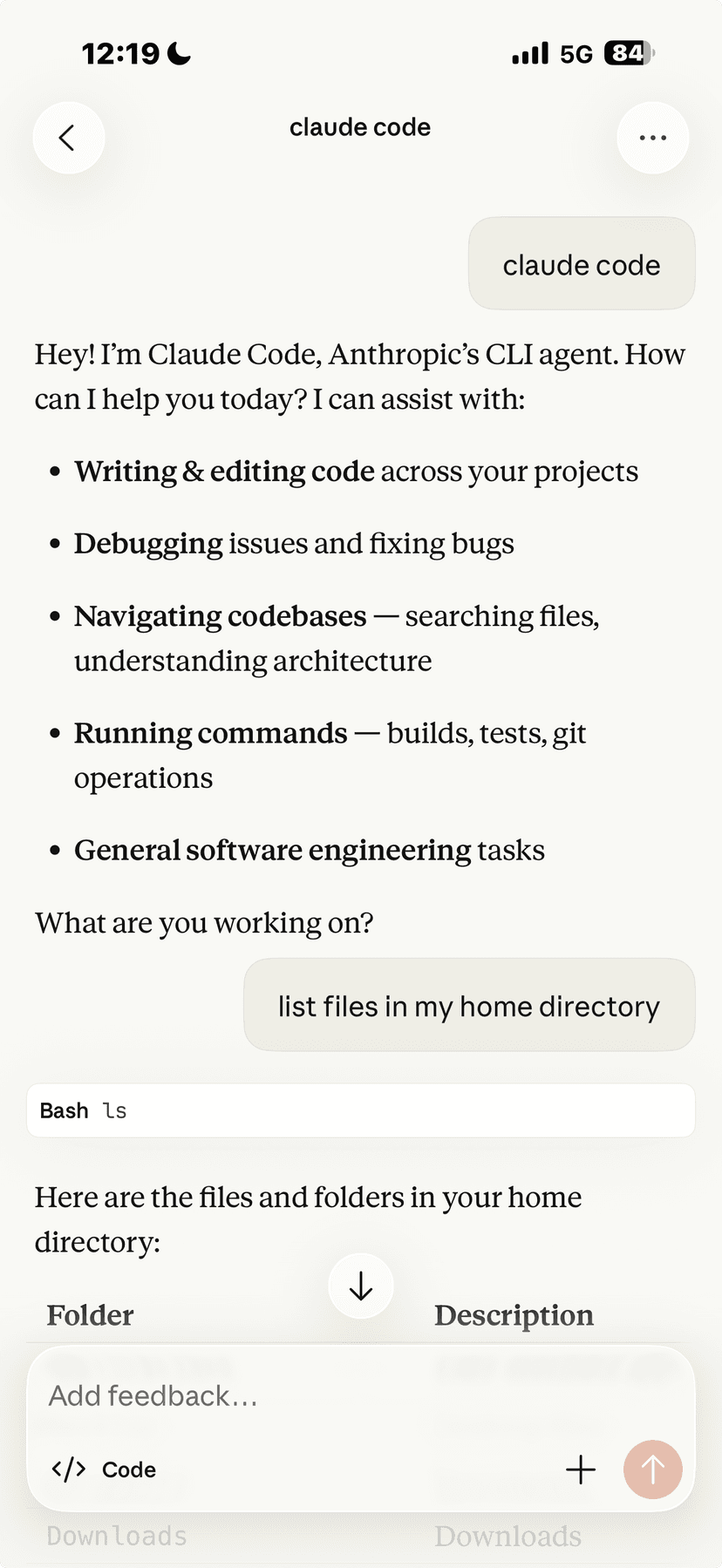Open the three-dot more options menu
Screen dimensions: 722x1568
pos(652,138)
